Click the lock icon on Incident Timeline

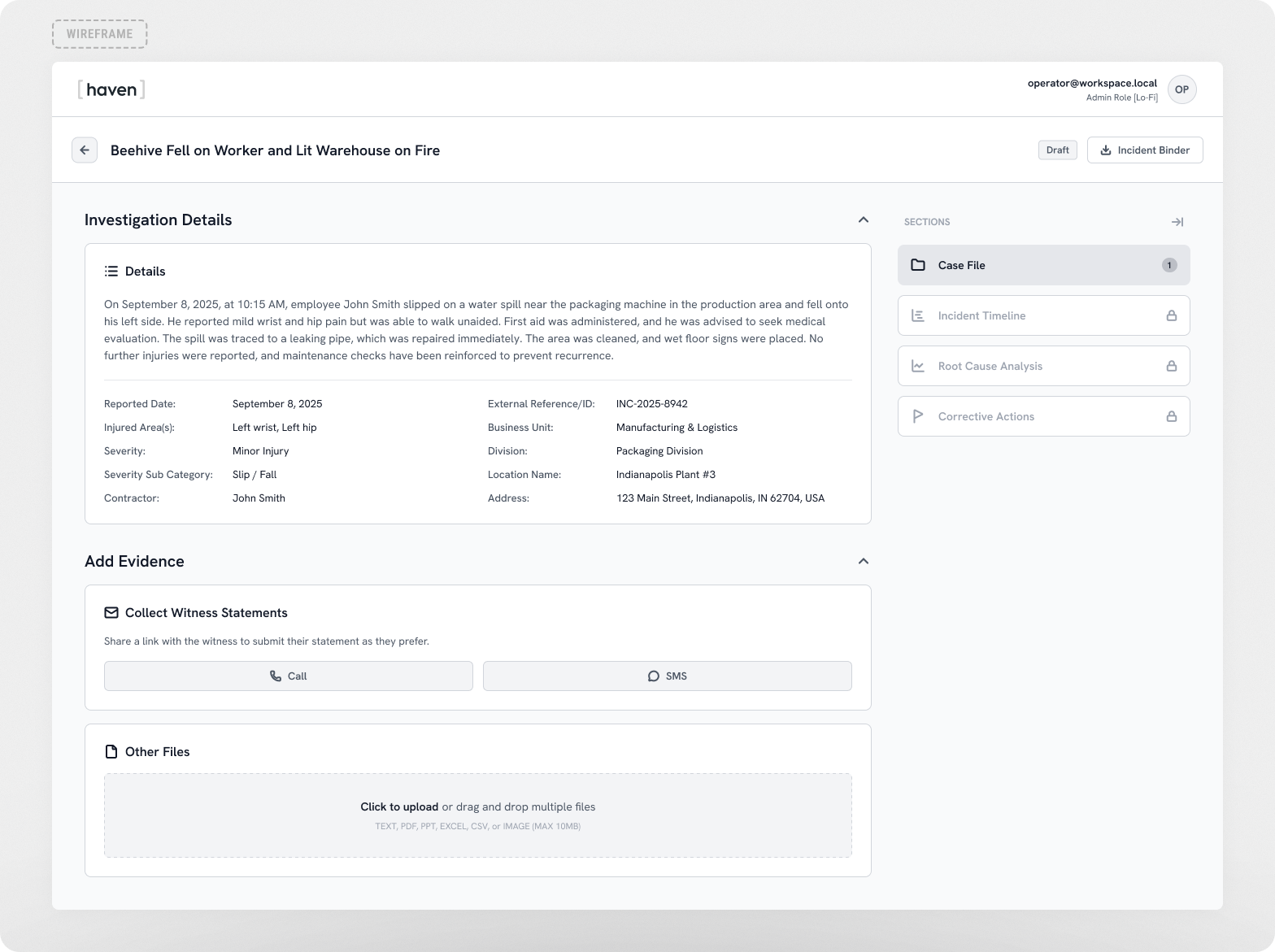pos(1172,315)
